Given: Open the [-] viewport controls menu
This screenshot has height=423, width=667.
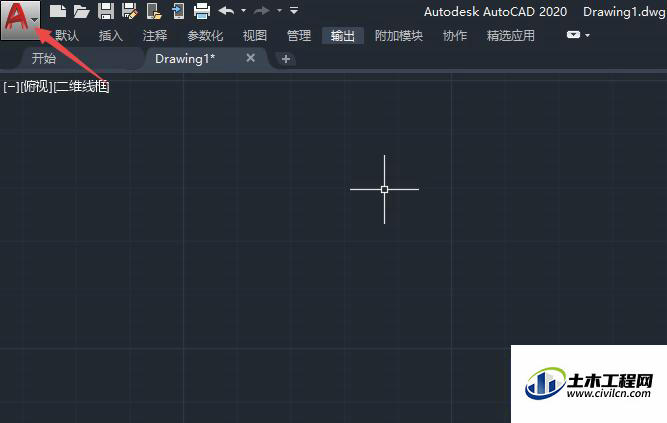Looking at the screenshot, I should tap(11, 87).
